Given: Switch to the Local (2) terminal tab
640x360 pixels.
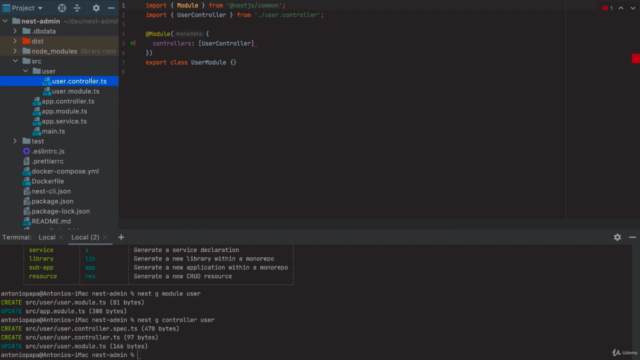Looking at the screenshot, I should coord(85,237).
